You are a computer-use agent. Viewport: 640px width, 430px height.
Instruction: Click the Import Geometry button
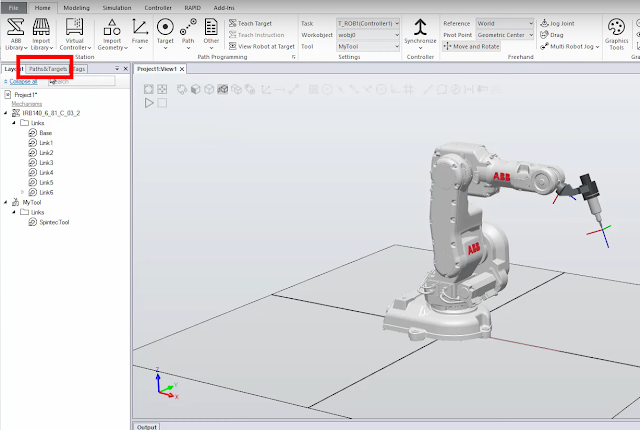[x=112, y=34]
